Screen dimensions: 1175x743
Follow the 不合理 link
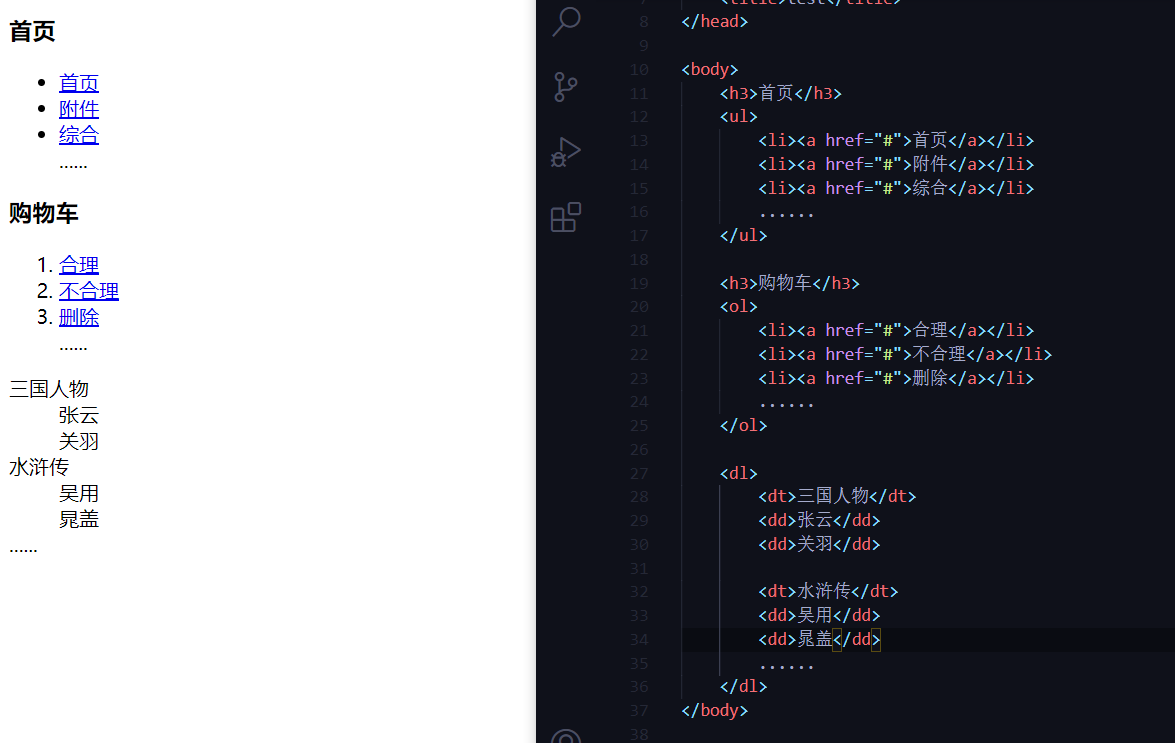pyautogui.click(x=88, y=291)
